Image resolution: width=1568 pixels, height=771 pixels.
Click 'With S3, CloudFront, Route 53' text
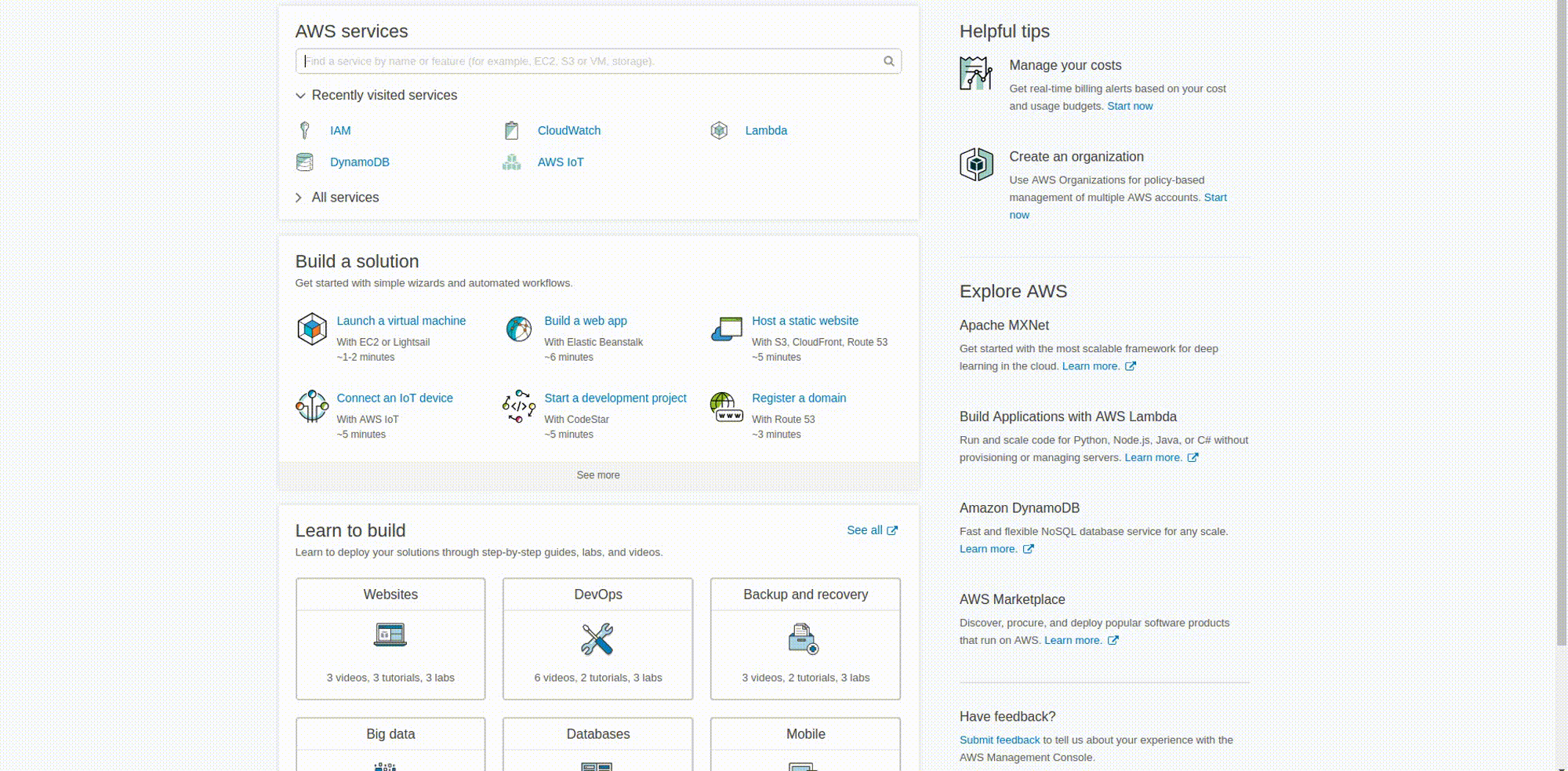(820, 343)
